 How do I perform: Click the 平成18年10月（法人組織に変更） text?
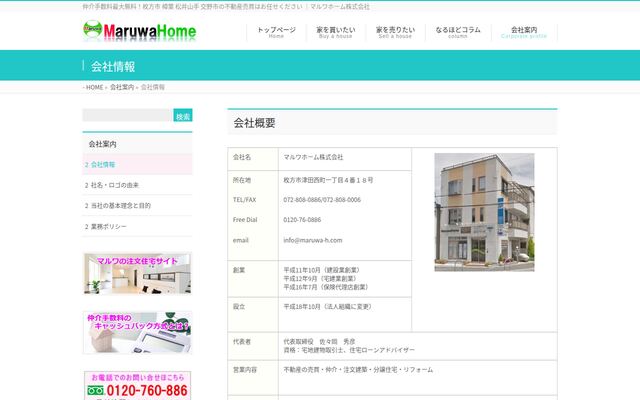[x=328, y=307]
